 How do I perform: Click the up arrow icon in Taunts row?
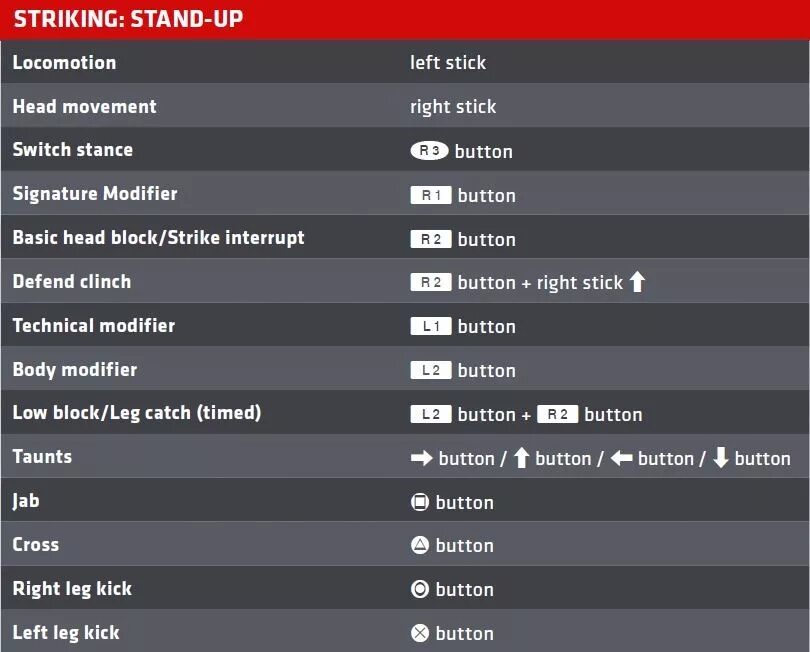tap(522, 458)
